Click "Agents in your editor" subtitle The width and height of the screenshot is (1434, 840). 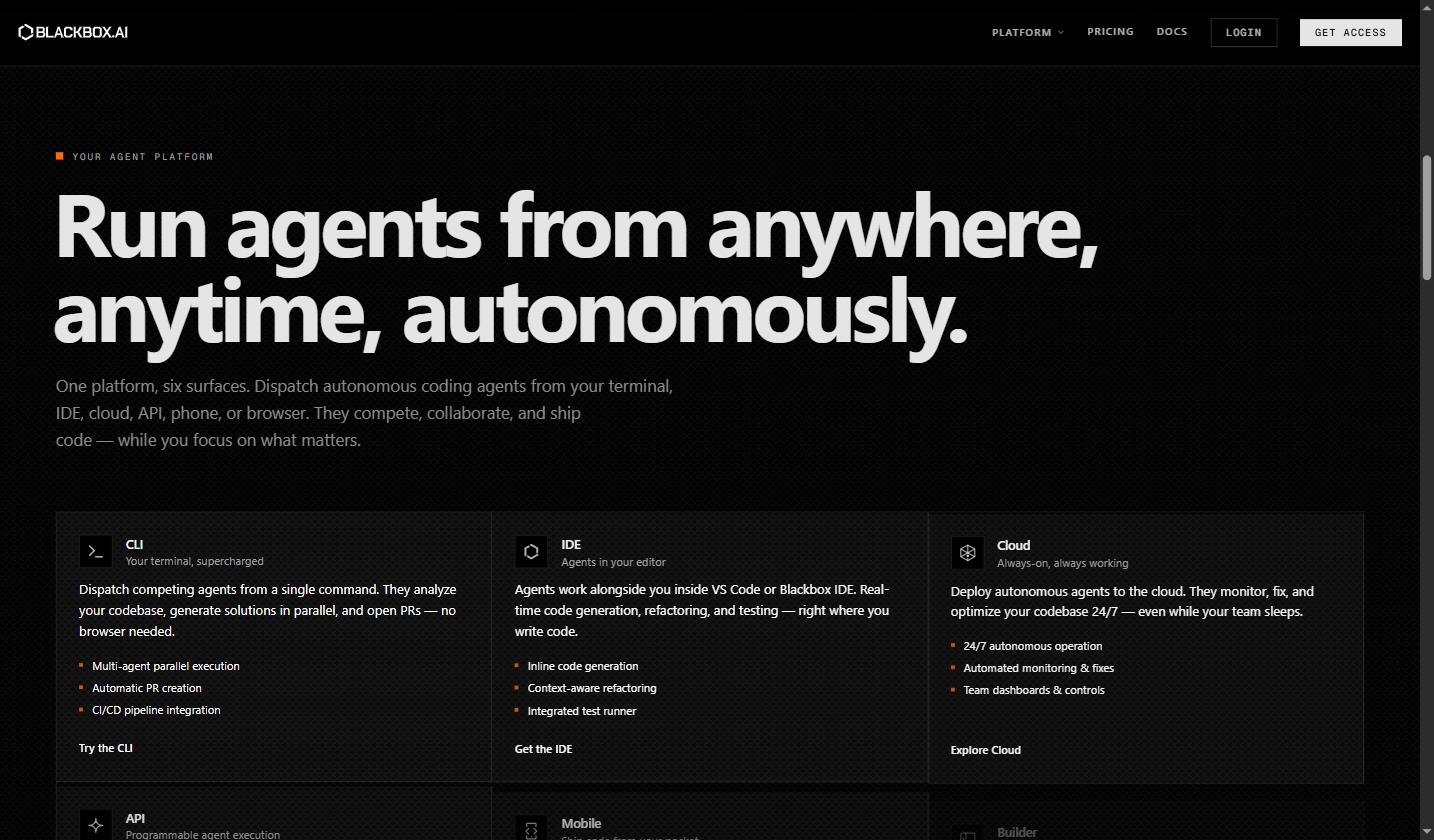614,562
